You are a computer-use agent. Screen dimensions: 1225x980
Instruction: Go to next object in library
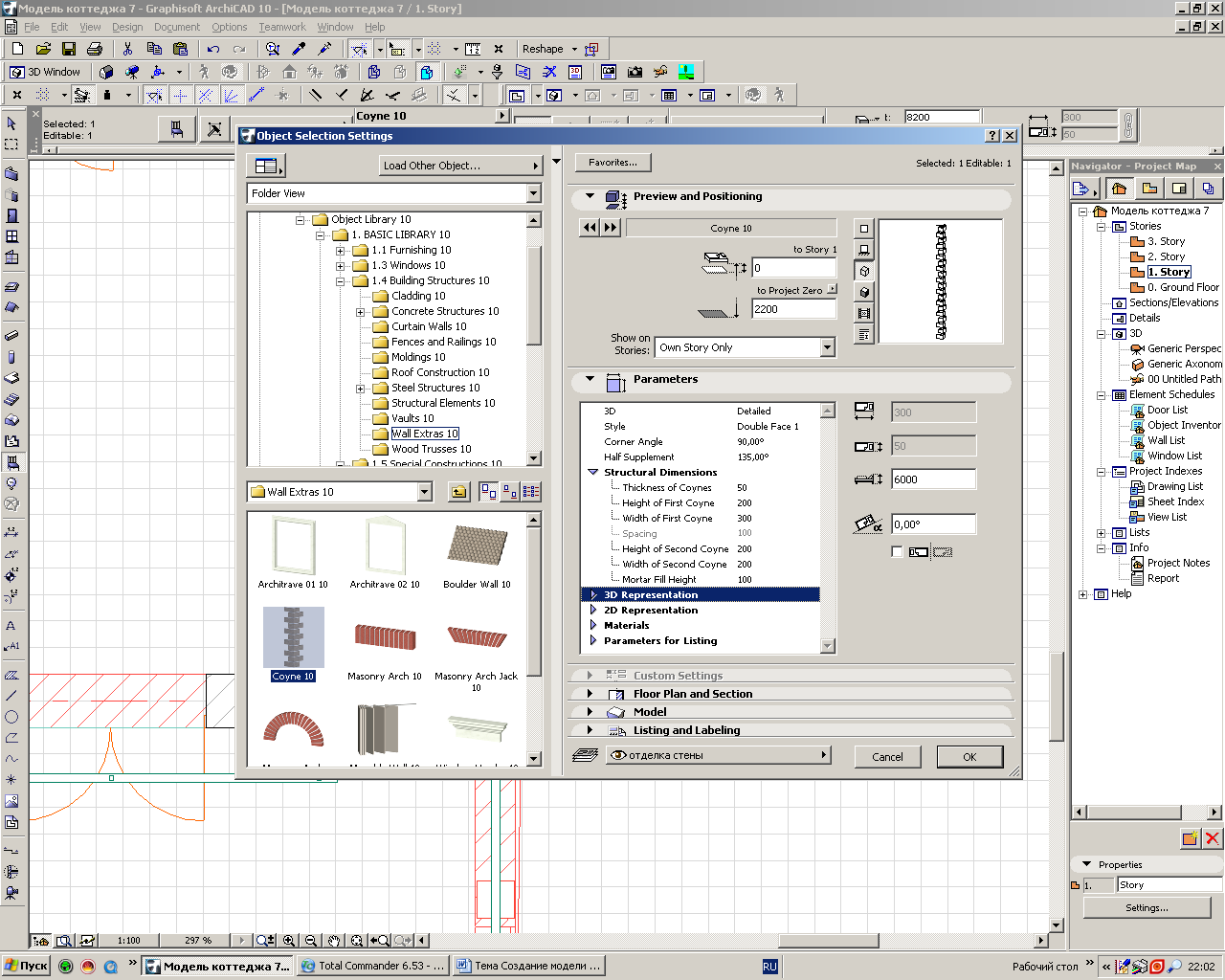click(611, 227)
